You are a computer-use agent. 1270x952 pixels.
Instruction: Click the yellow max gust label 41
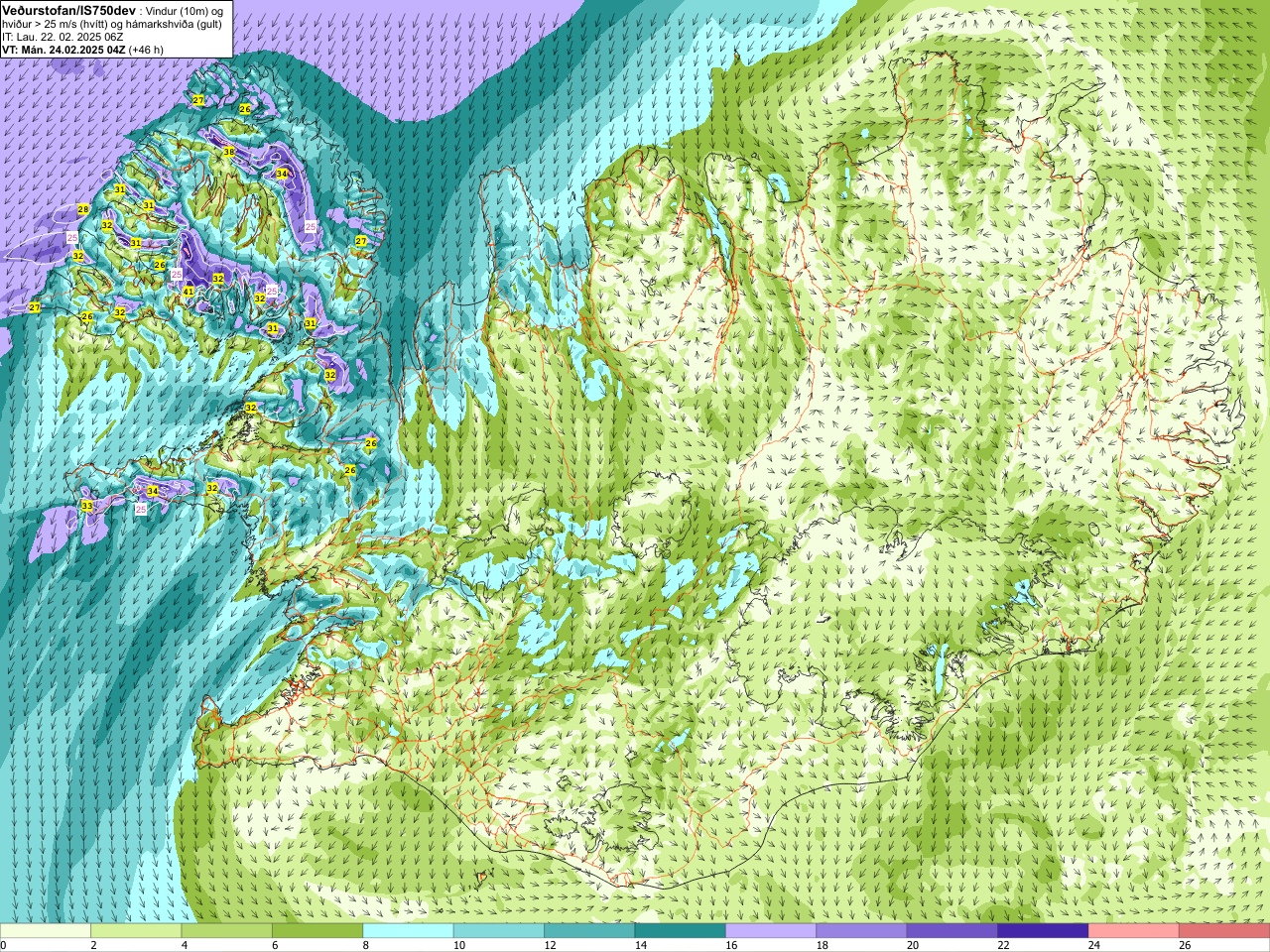point(189,291)
